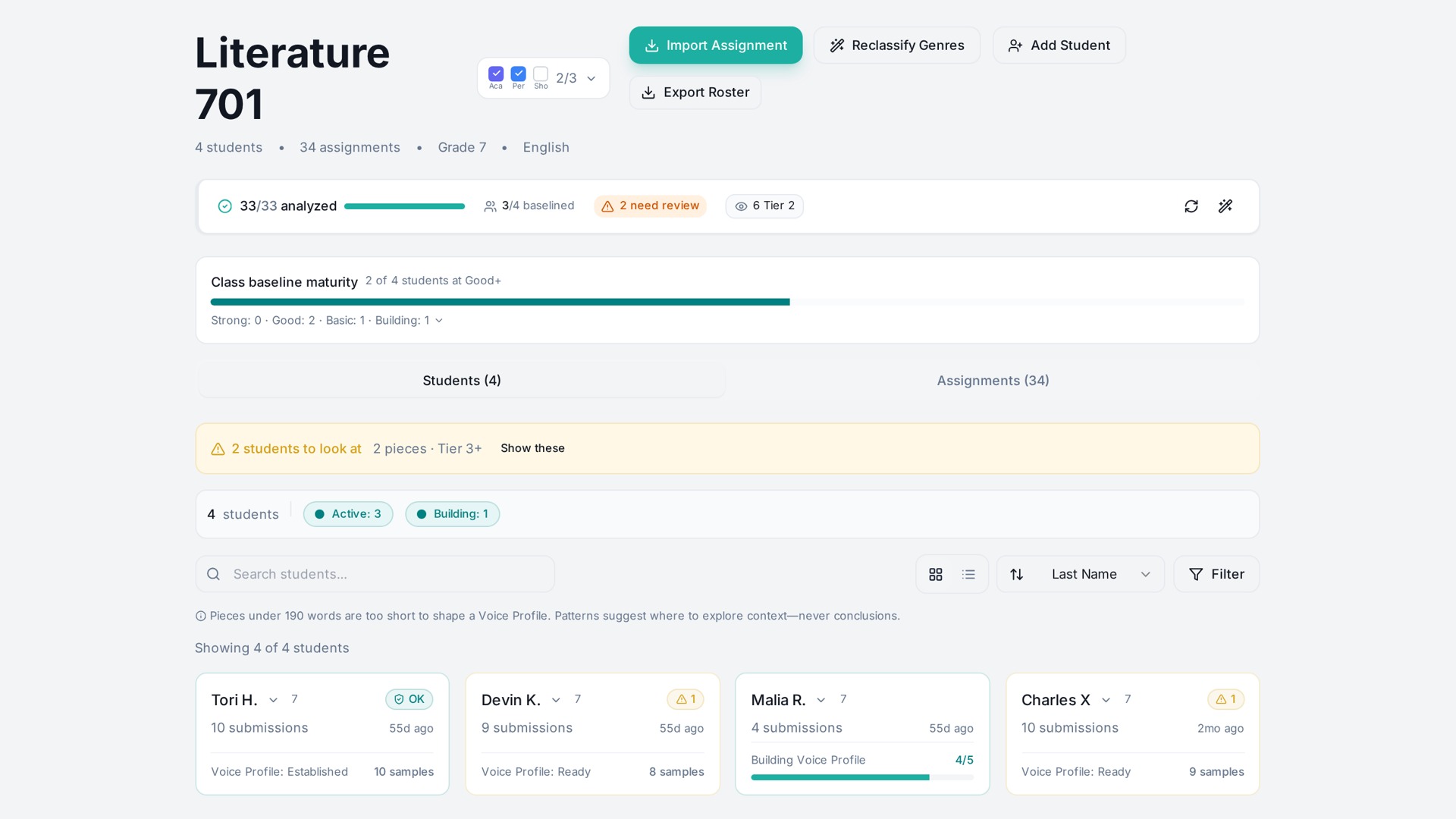Screen dimensions: 1456x819
Task: Click the Search students input field
Action: pos(375,575)
